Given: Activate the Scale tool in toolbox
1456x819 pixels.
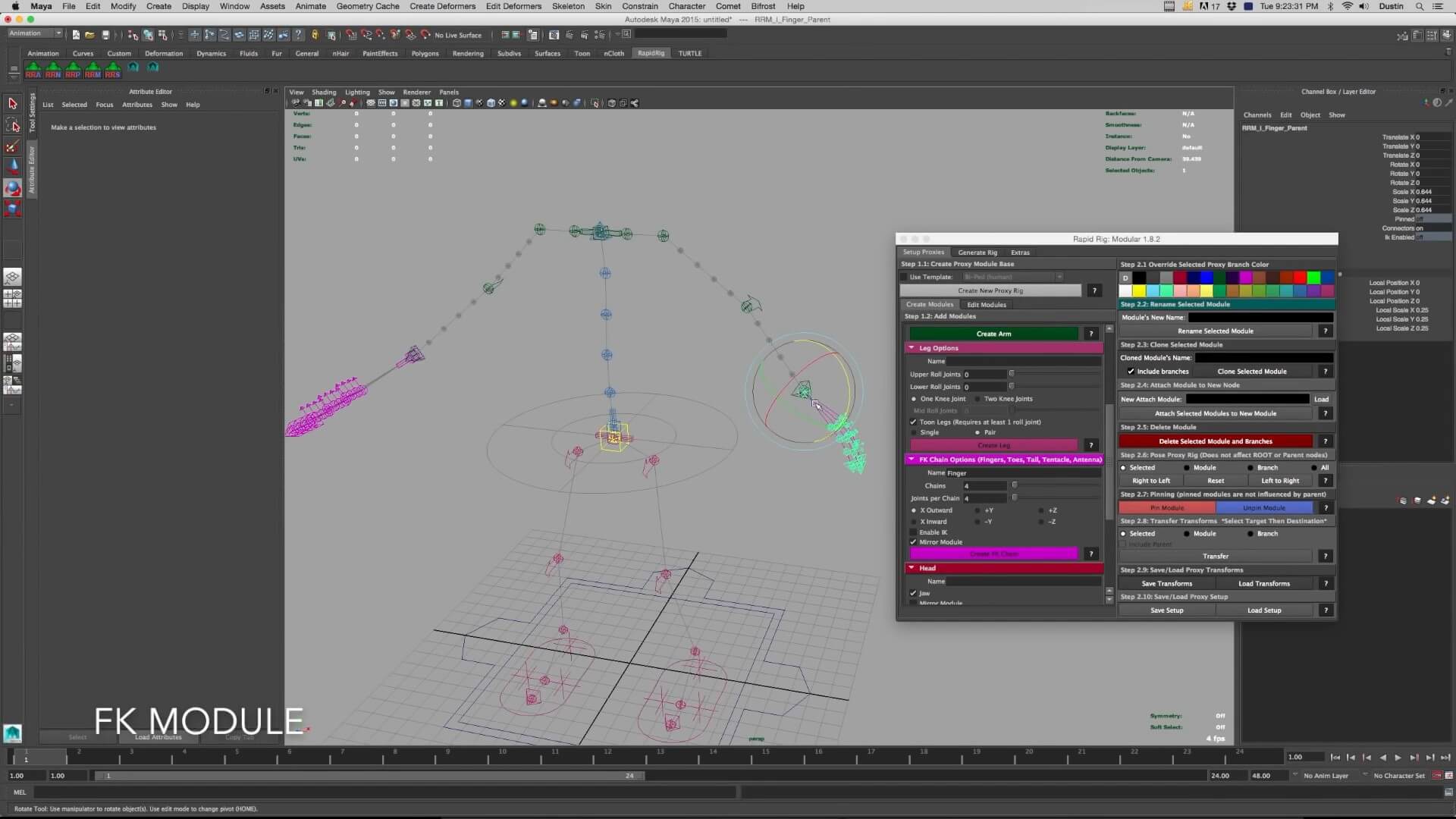Looking at the screenshot, I should click(x=12, y=209).
